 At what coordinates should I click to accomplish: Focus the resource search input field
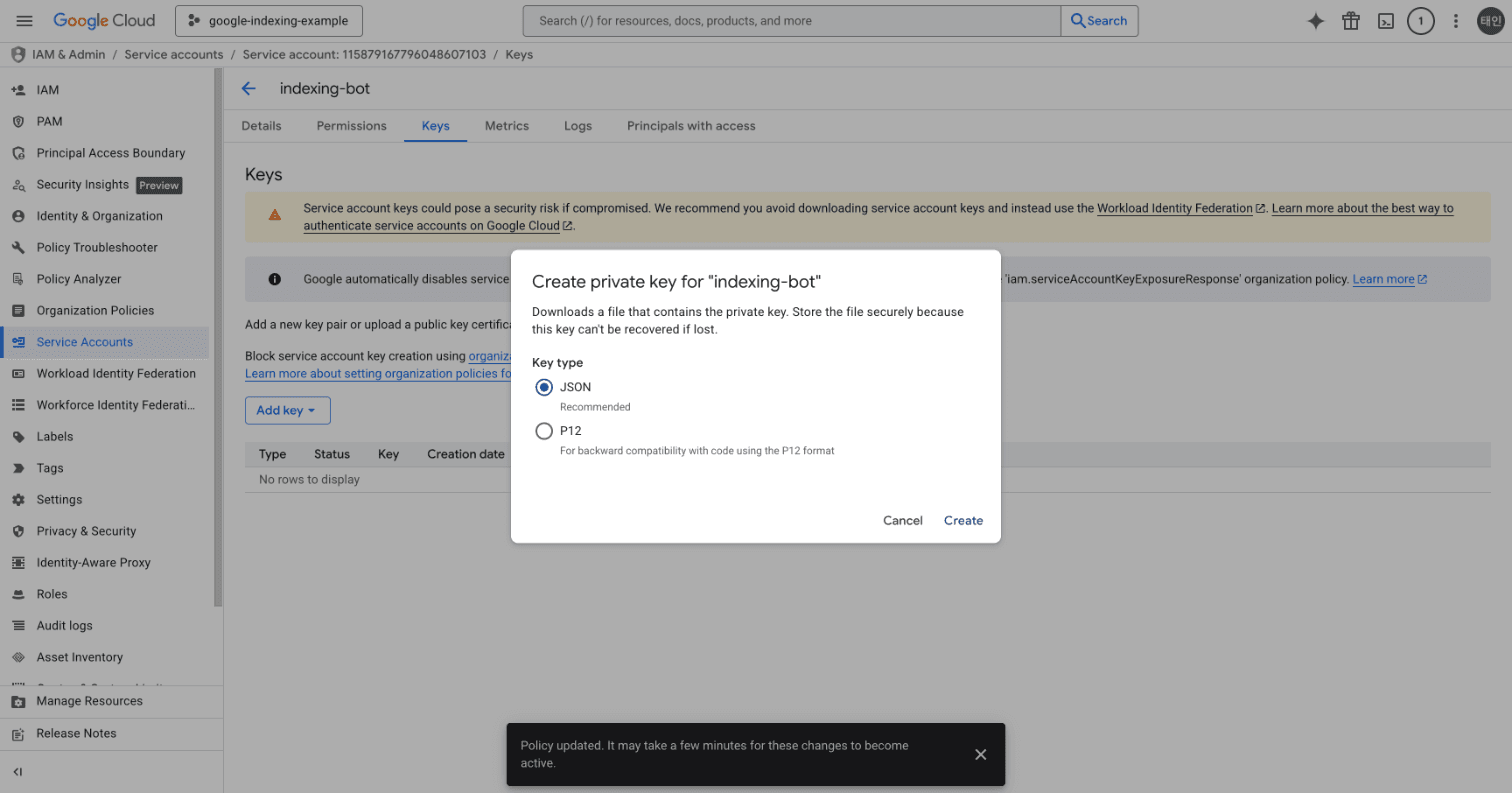click(x=792, y=21)
